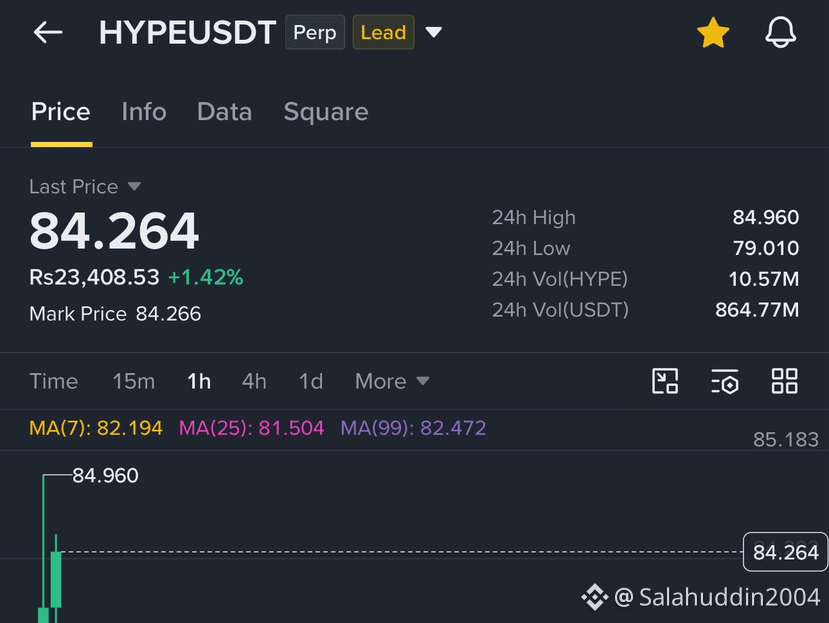829x623 pixels.
Task: Tap the MA(99): 82.472 indicator
Action: (x=413, y=428)
